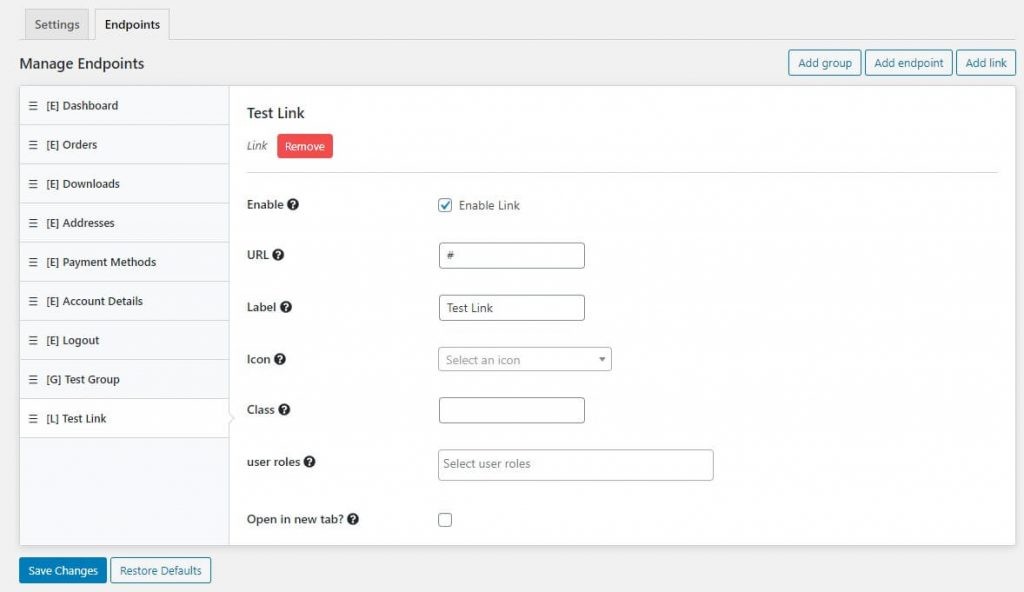
Task: Click the help icon beside user roles
Action: [309, 462]
